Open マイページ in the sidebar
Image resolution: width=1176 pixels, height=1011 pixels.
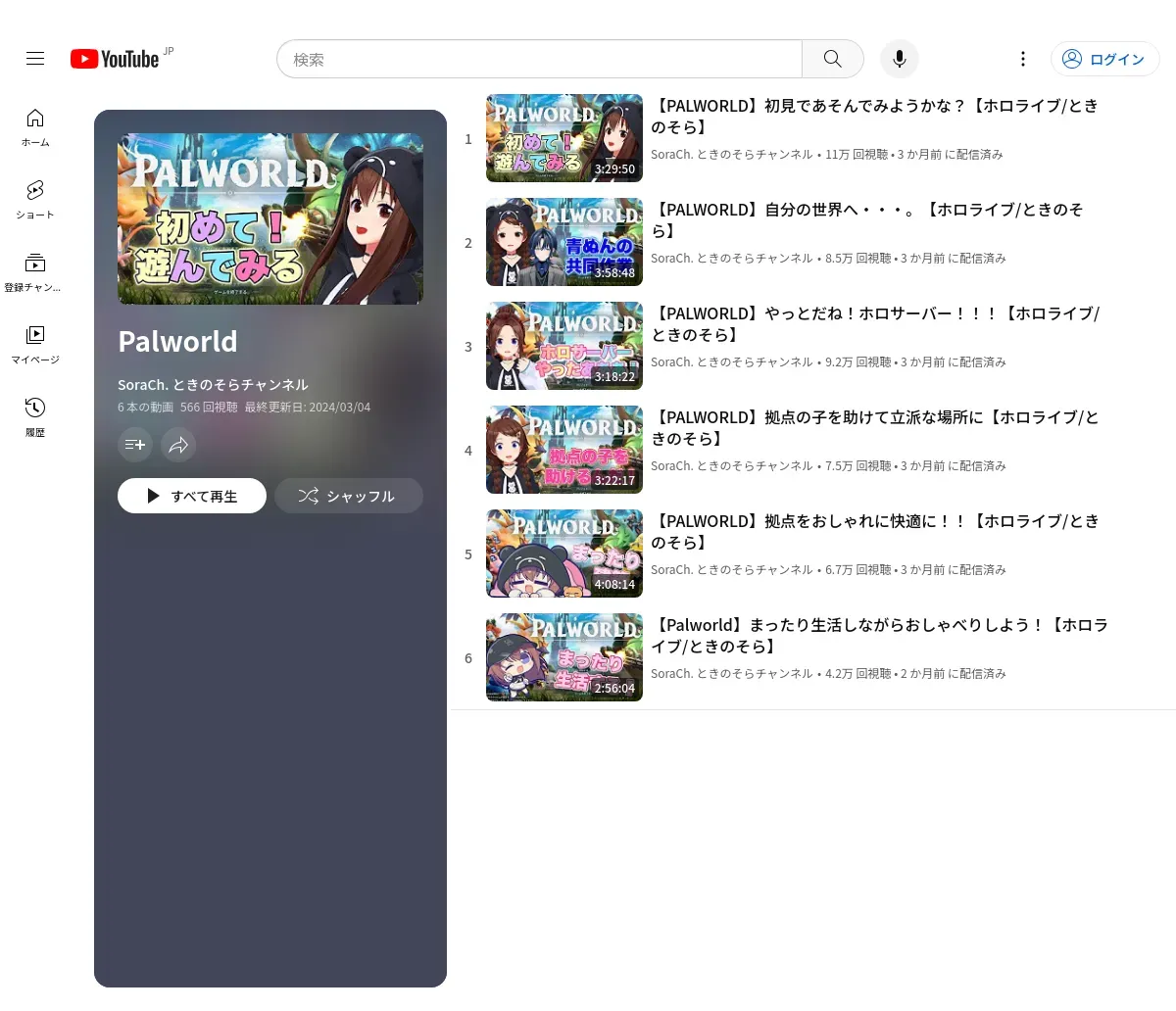[35, 345]
